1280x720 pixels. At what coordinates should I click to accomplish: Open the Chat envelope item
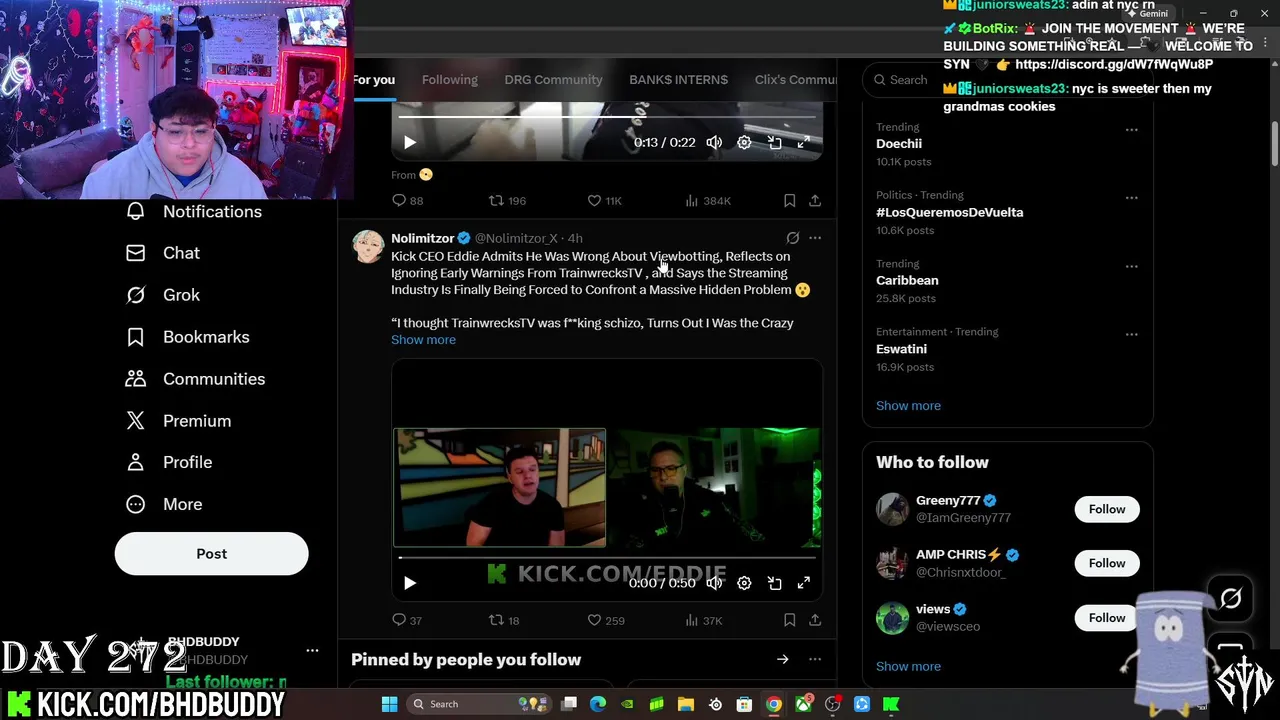tap(162, 253)
